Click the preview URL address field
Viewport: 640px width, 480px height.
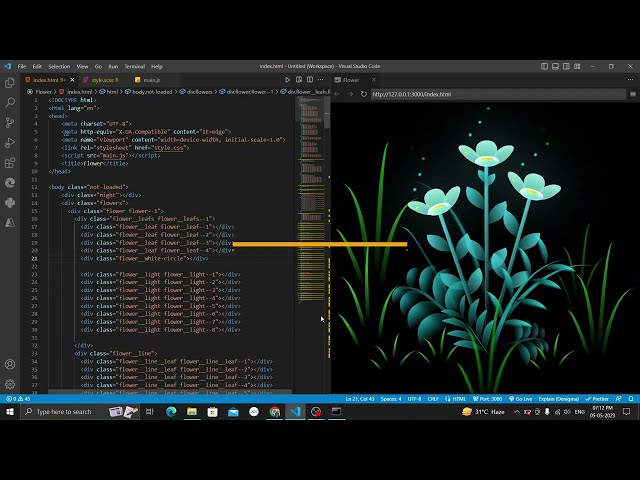click(x=498, y=94)
